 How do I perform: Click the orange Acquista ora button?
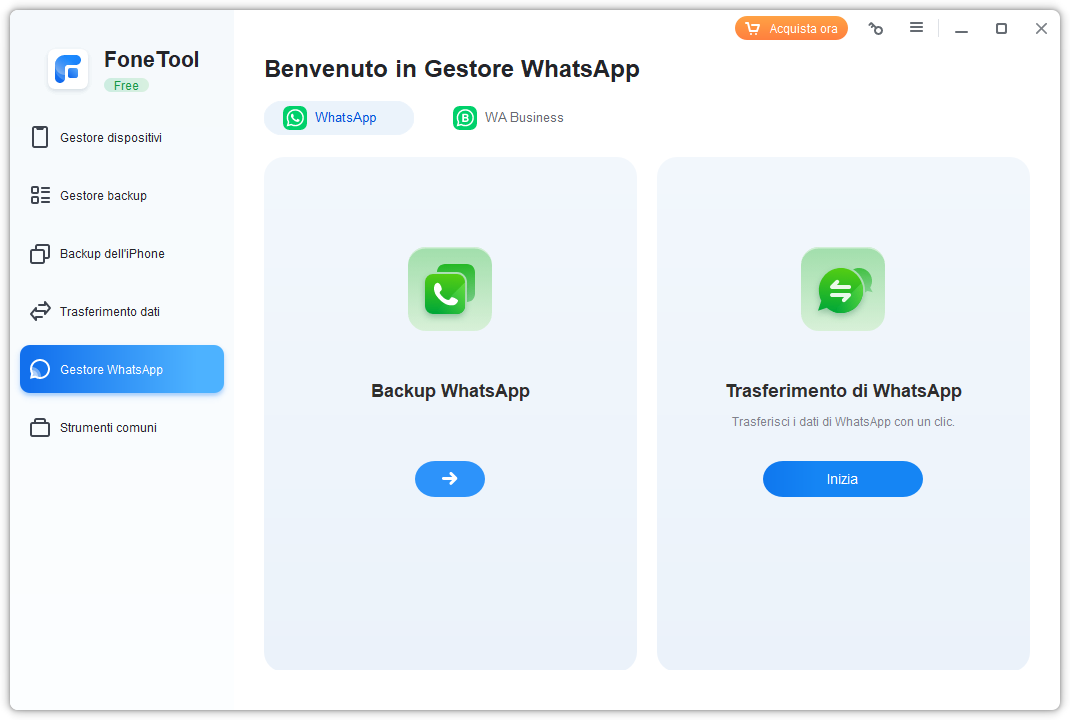(791, 29)
